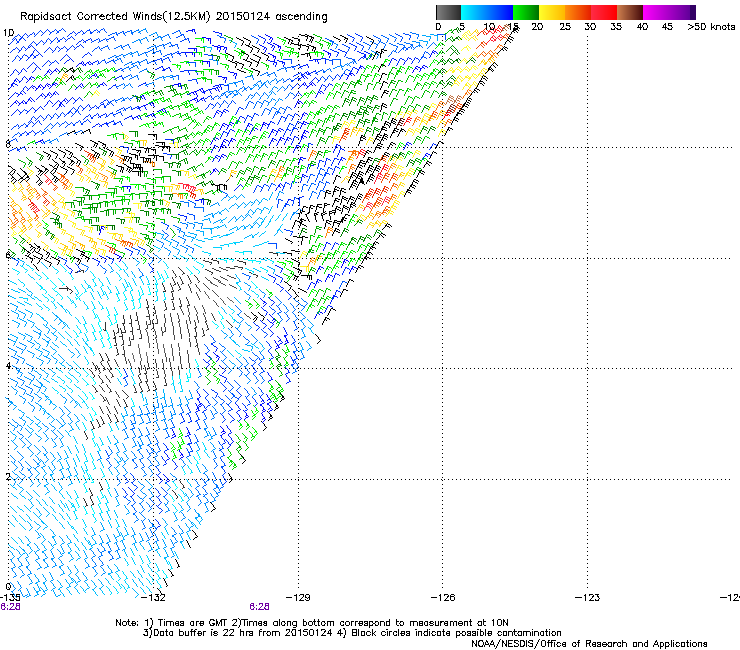Click the longitude axis label '-126'
Image resolution: width=740 pixels, height=650 pixels.
(443, 598)
